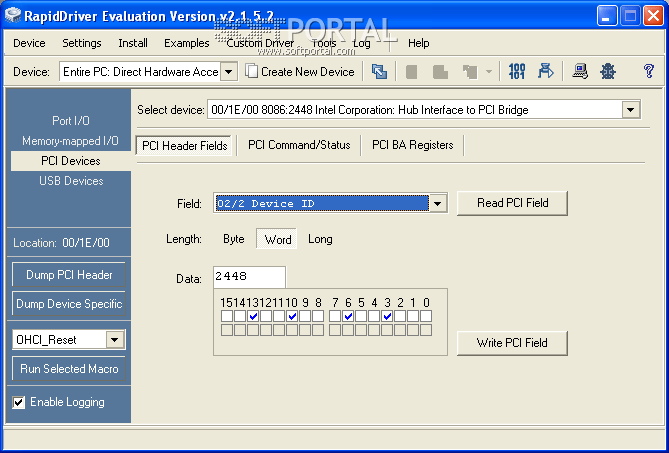Expand the Select device dropdown arrow
This screenshot has height=453, width=669.
[x=631, y=110]
